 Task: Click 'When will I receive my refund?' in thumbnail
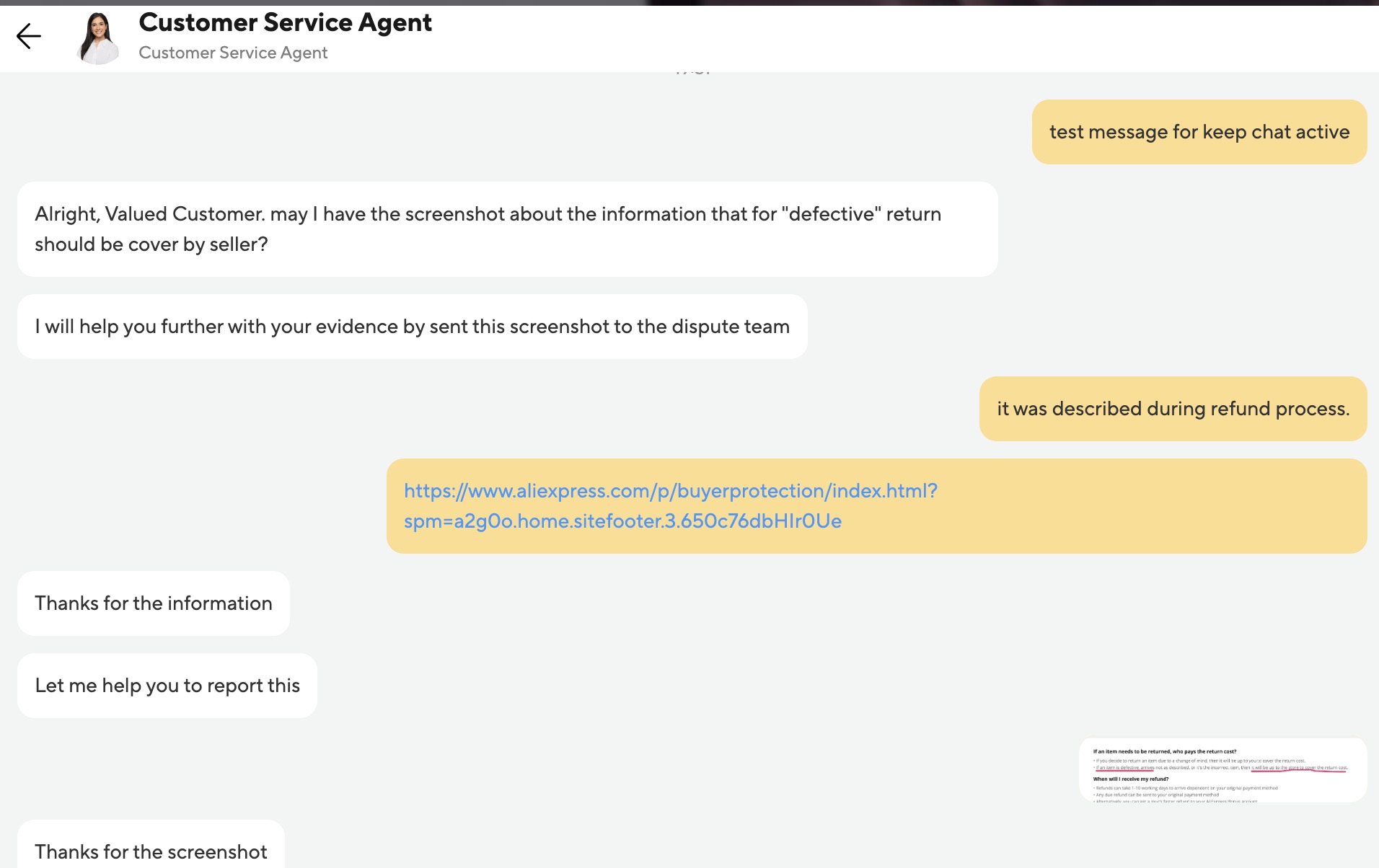1131,779
